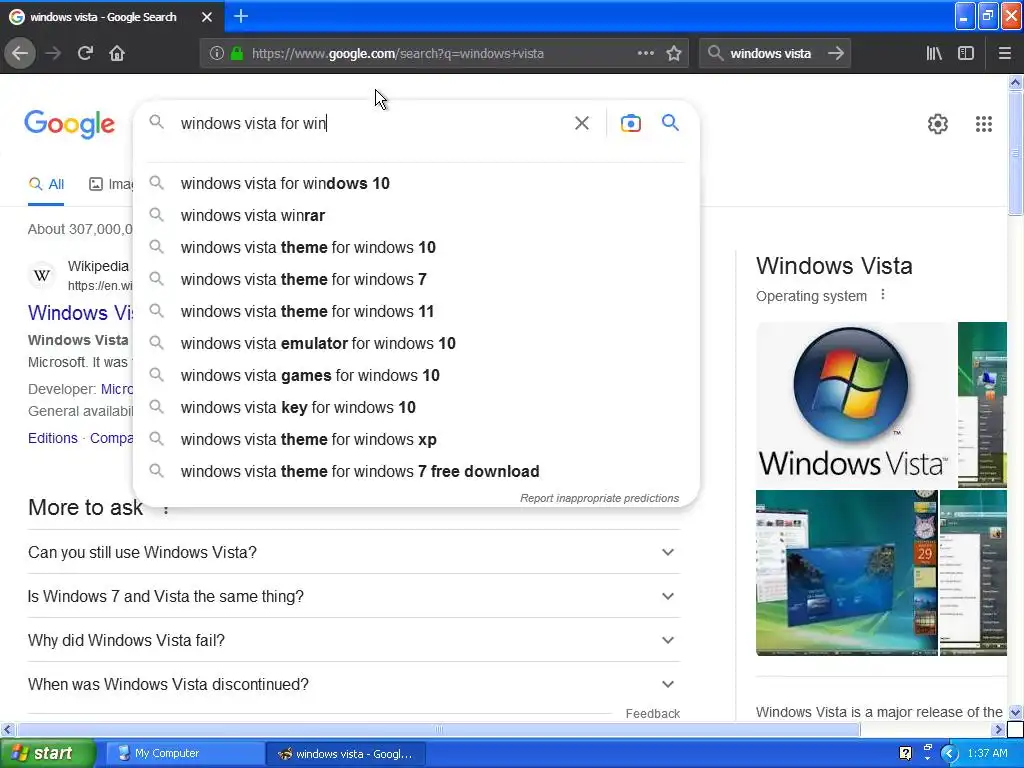Switch to the Images results tab
The image size is (1024, 768).
(x=111, y=184)
